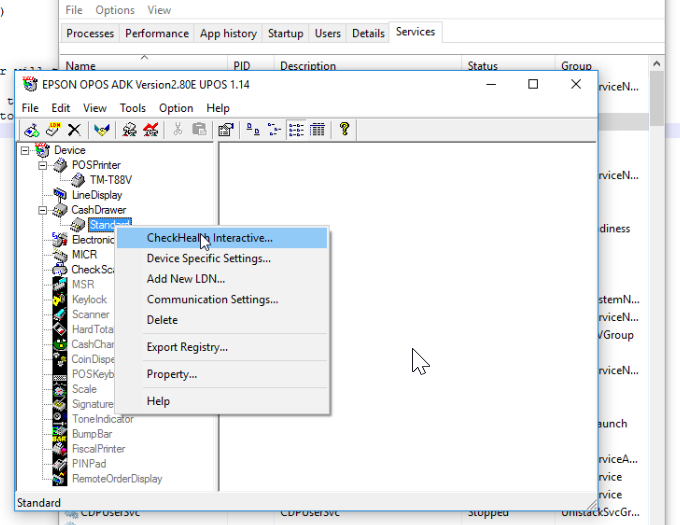Screen dimensions: 680x525
Task: Collapse the POSPrinter tree node
Action: tap(42, 165)
